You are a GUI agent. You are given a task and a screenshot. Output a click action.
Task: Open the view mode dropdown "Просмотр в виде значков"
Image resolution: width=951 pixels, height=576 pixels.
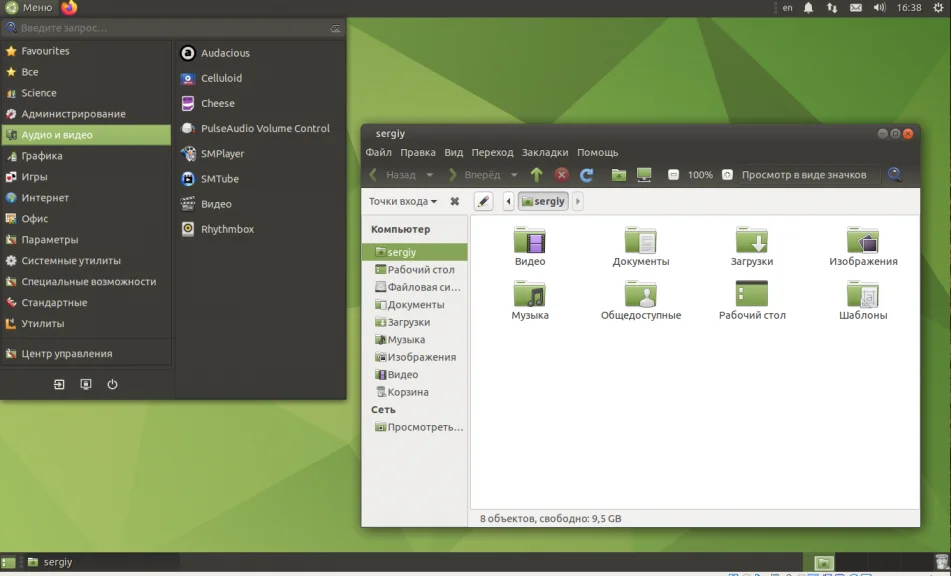804,175
